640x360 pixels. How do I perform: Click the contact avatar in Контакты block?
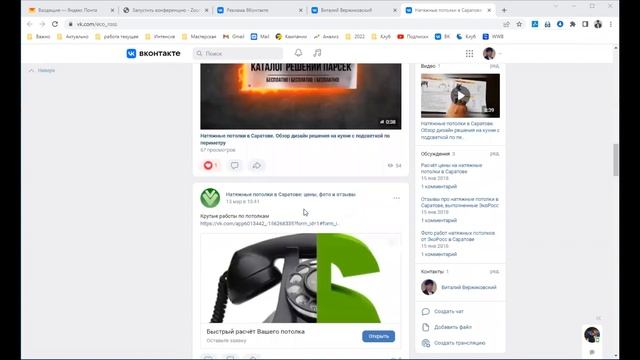tap(429, 287)
